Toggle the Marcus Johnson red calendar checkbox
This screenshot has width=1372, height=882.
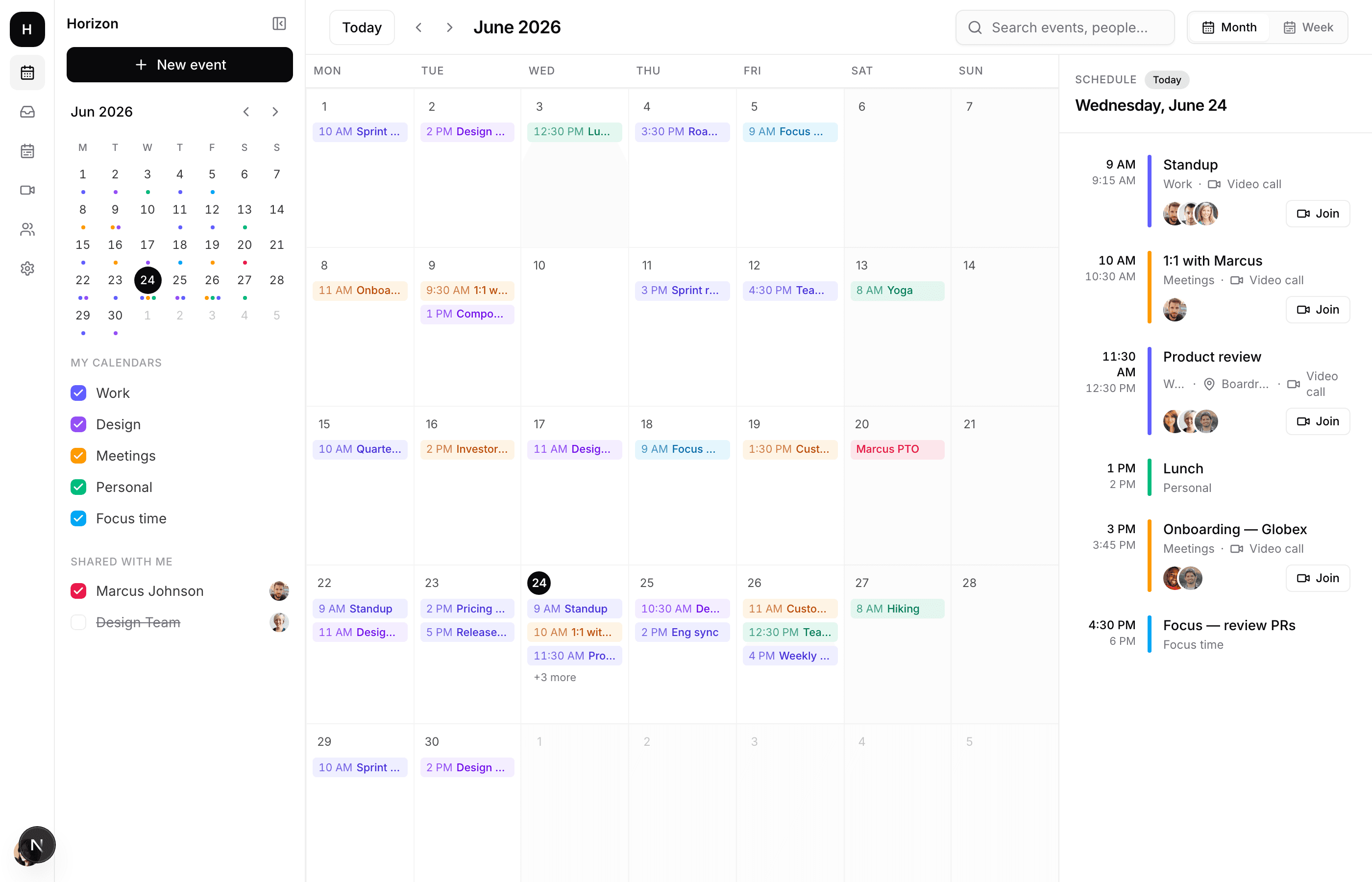point(78,590)
